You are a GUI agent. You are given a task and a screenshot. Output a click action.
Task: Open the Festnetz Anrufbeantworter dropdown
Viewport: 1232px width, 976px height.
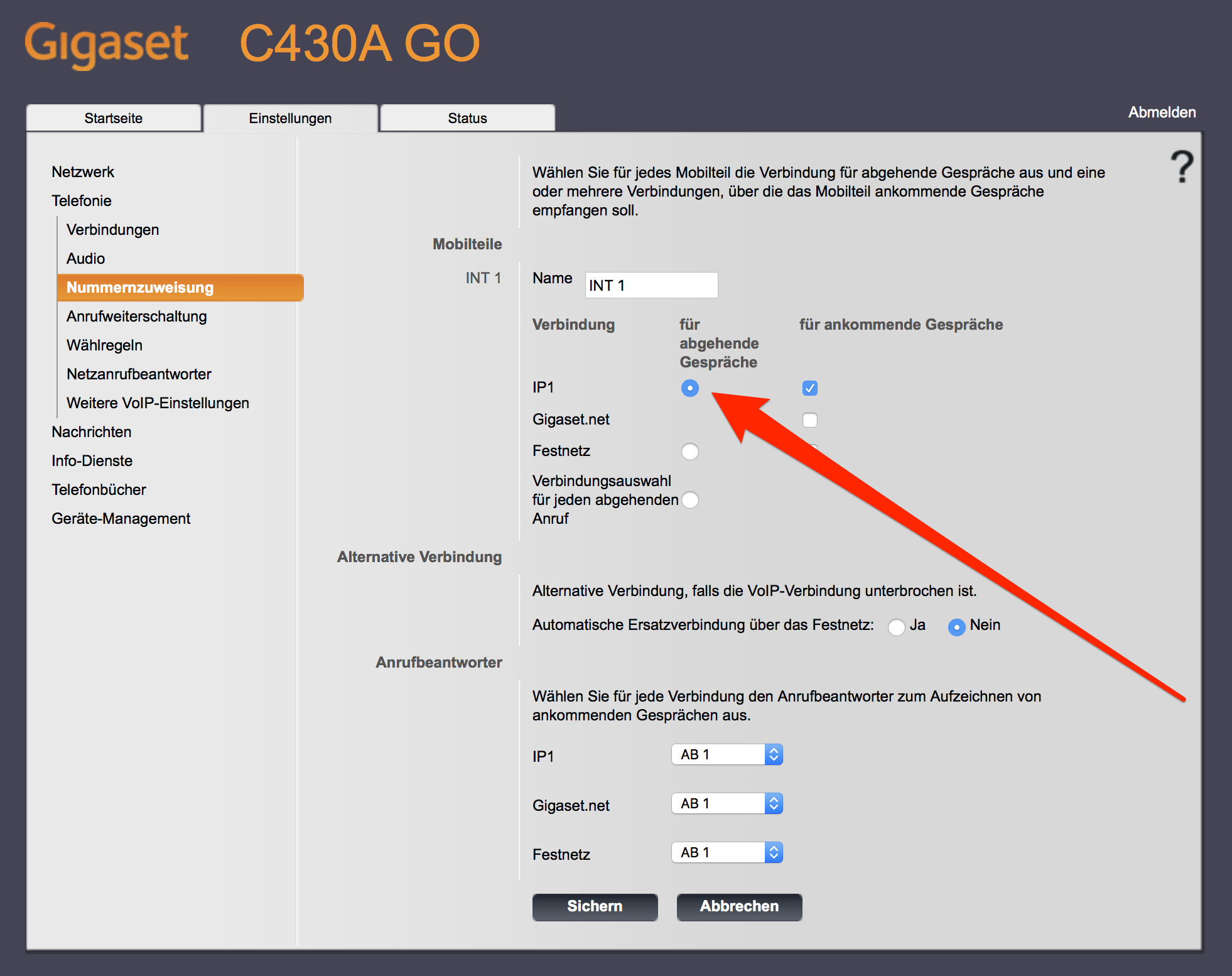click(727, 852)
